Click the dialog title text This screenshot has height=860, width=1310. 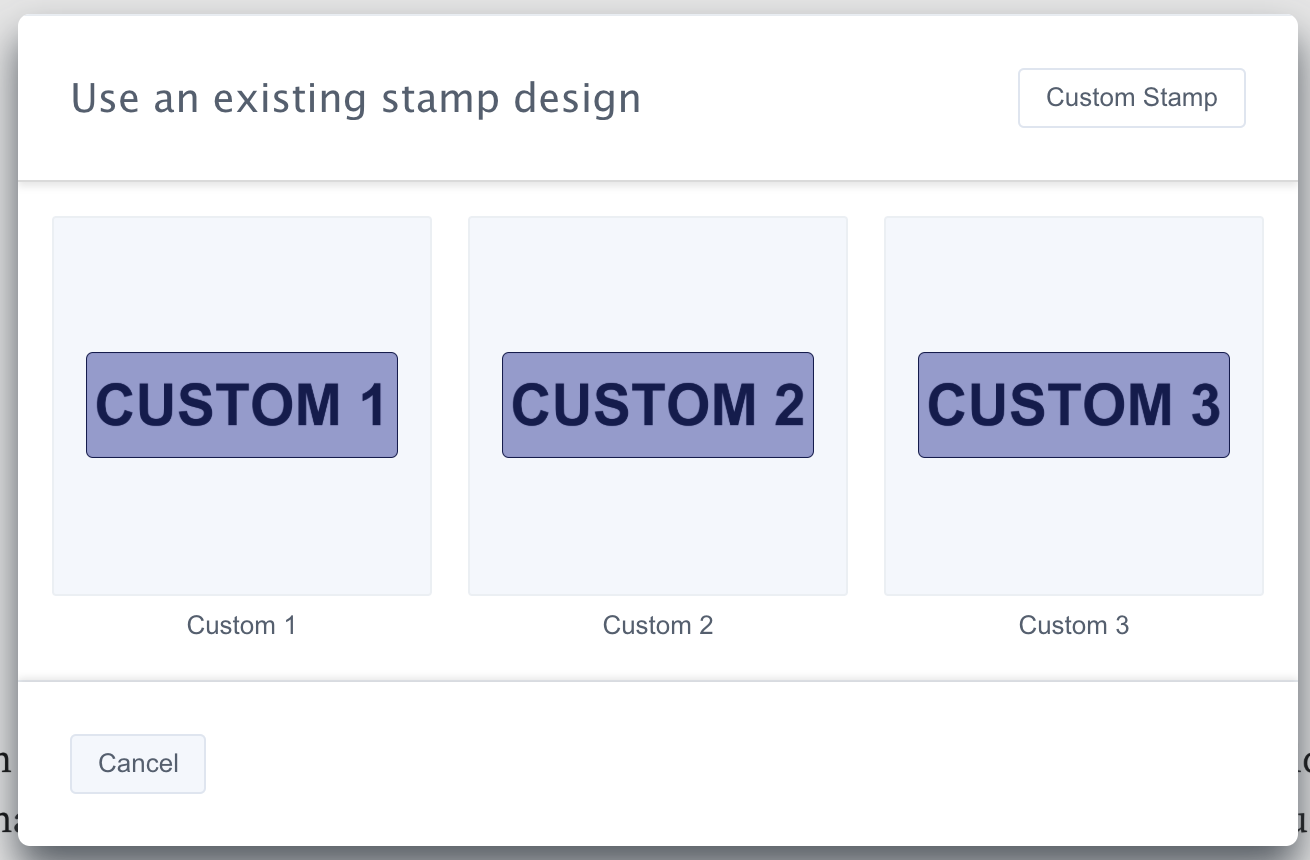coord(356,97)
